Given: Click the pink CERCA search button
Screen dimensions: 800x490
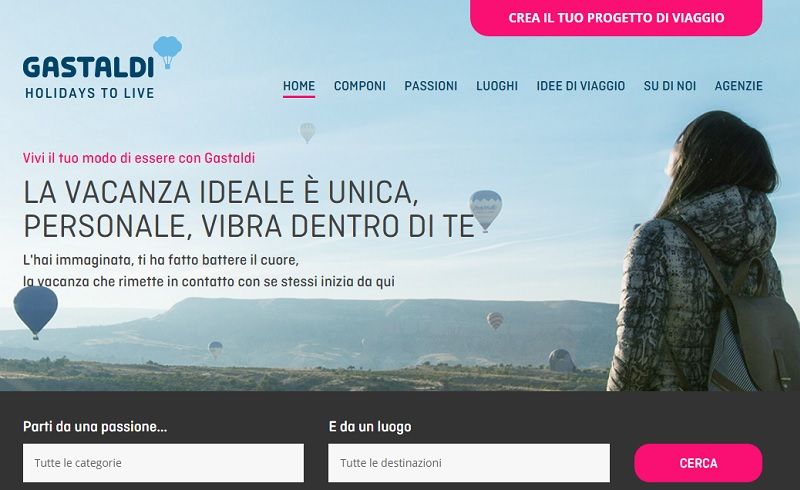Looking at the screenshot, I should pos(698,463).
